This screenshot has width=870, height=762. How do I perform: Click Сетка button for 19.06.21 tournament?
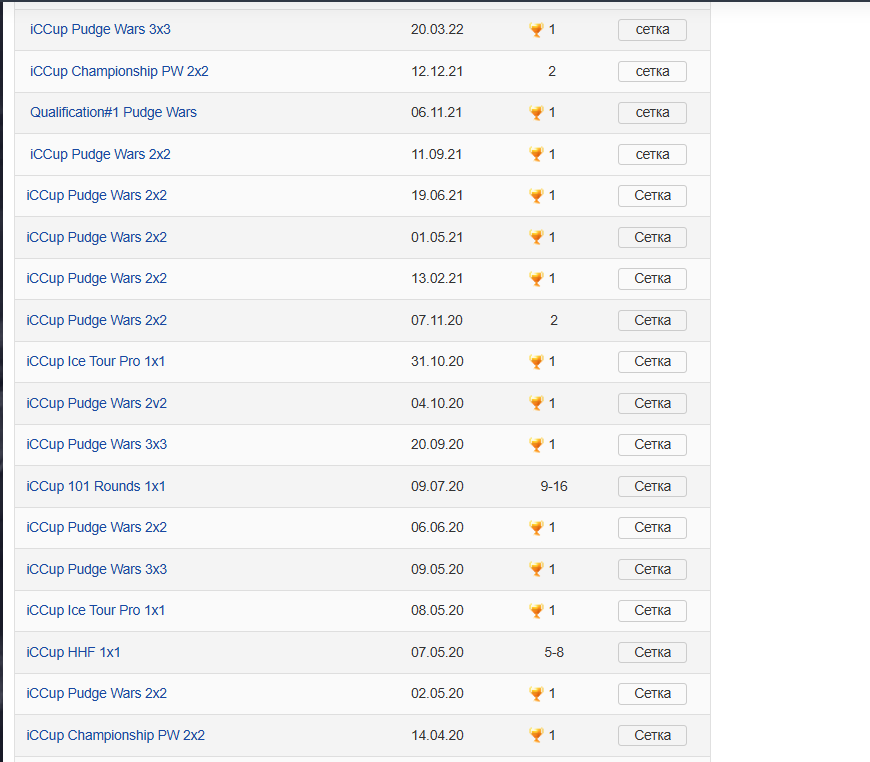tap(652, 195)
